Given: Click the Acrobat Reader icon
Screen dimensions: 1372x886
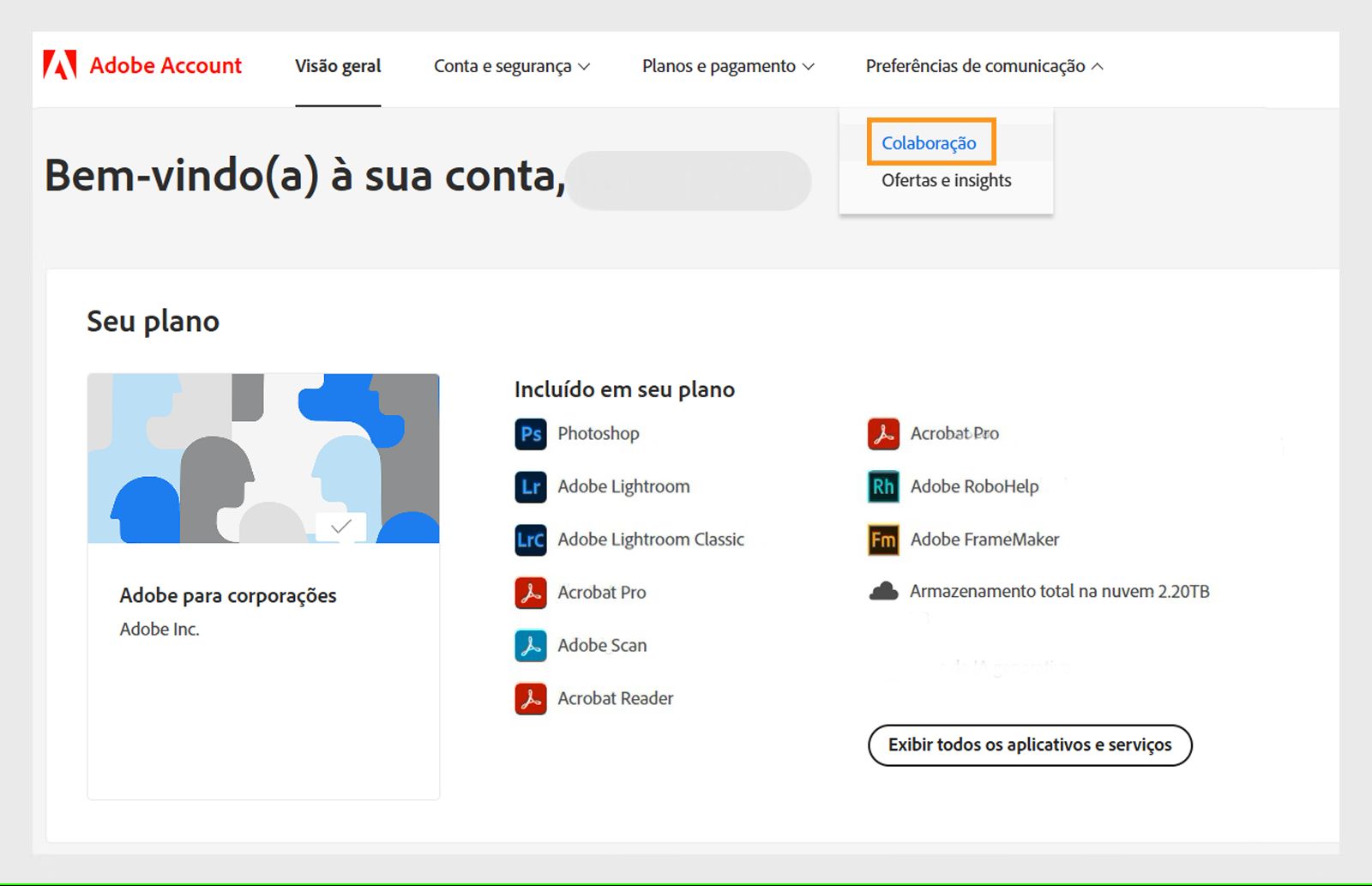Looking at the screenshot, I should click(x=531, y=699).
